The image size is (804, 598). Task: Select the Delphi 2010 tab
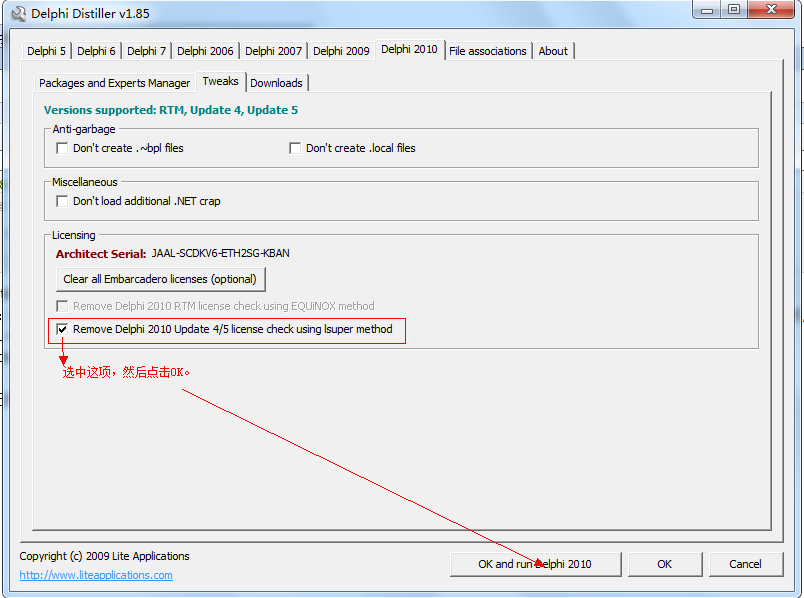coord(409,49)
